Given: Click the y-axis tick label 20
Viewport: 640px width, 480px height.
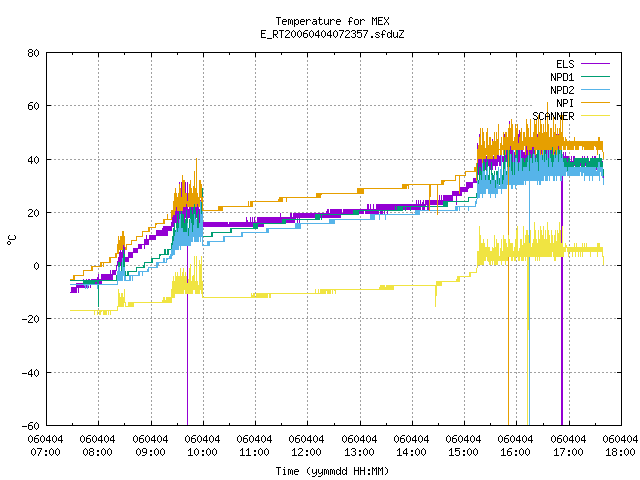Looking at the screenshot, I should tap(33, 213).
